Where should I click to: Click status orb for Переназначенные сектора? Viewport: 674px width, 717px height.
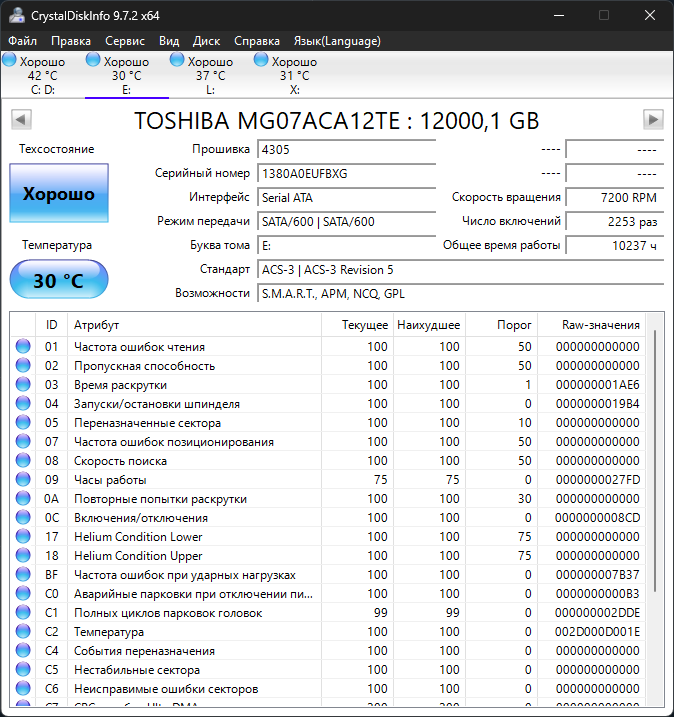(x=23, y=422)
